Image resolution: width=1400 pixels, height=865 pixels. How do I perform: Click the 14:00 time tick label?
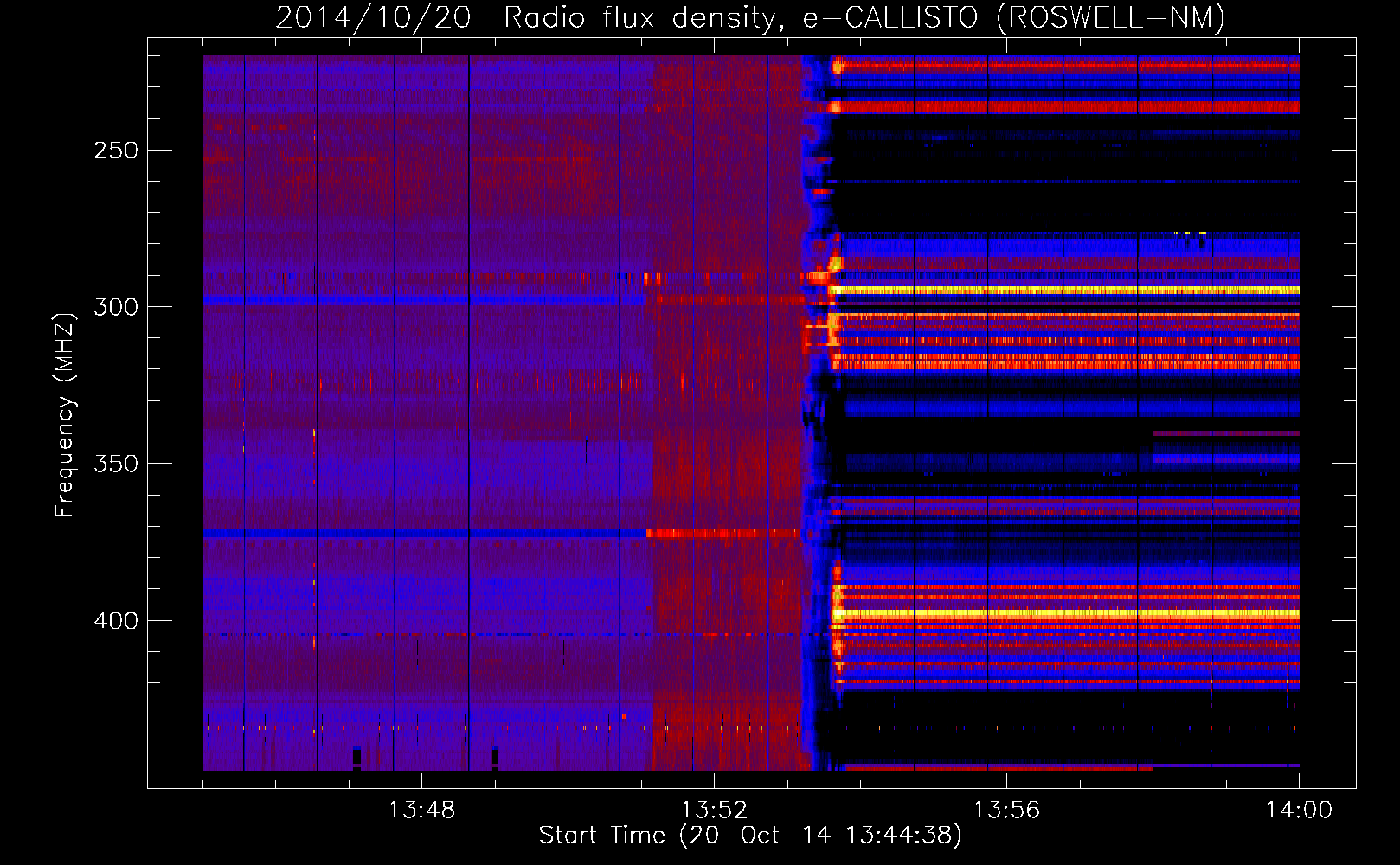(1299, 810)
